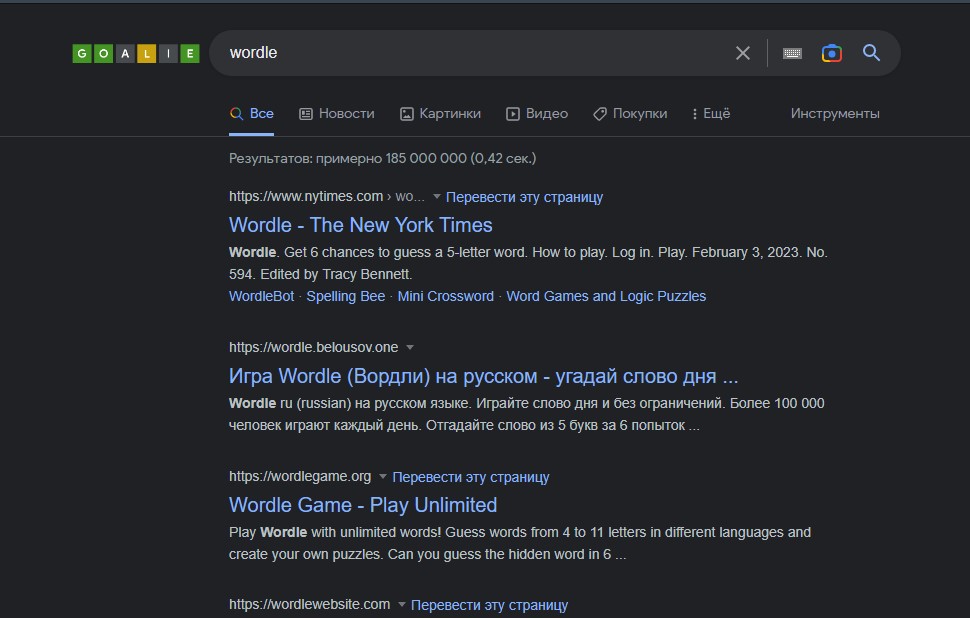
Task: Open the on-screen keyboard input tool
Action: click(792, 53)
